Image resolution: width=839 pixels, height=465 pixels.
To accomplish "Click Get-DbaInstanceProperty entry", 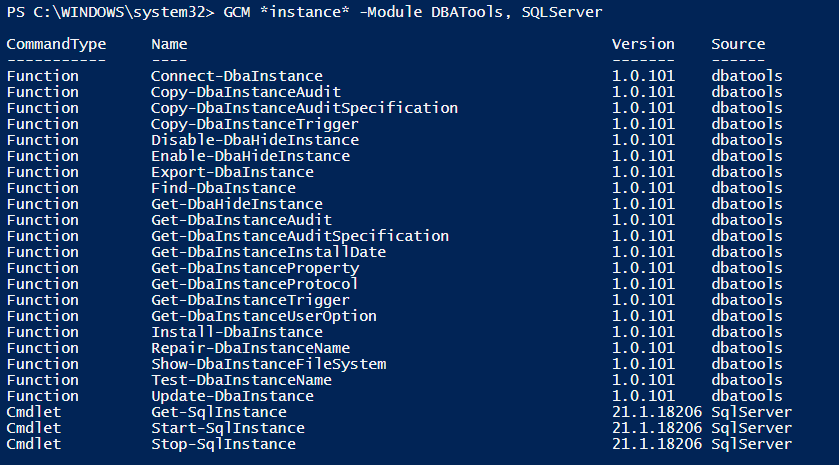I will [x=255, y=269].
